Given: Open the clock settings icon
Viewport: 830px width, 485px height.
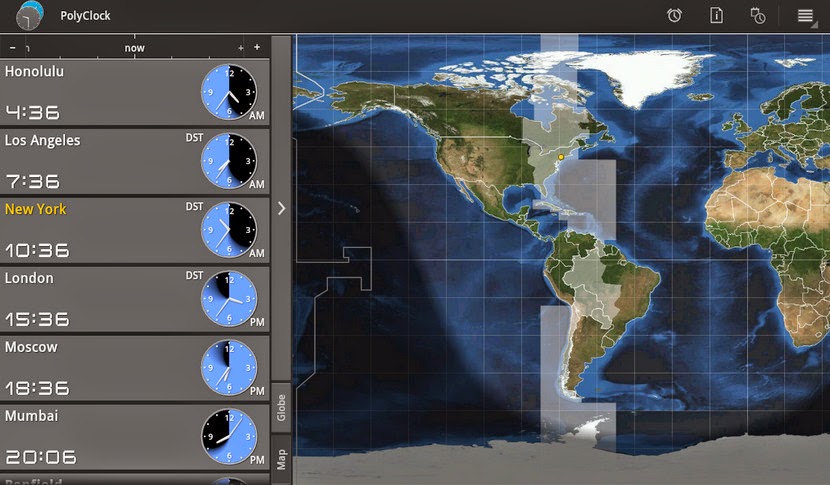Looking at the screenshot, I should (x=757, y=16).
